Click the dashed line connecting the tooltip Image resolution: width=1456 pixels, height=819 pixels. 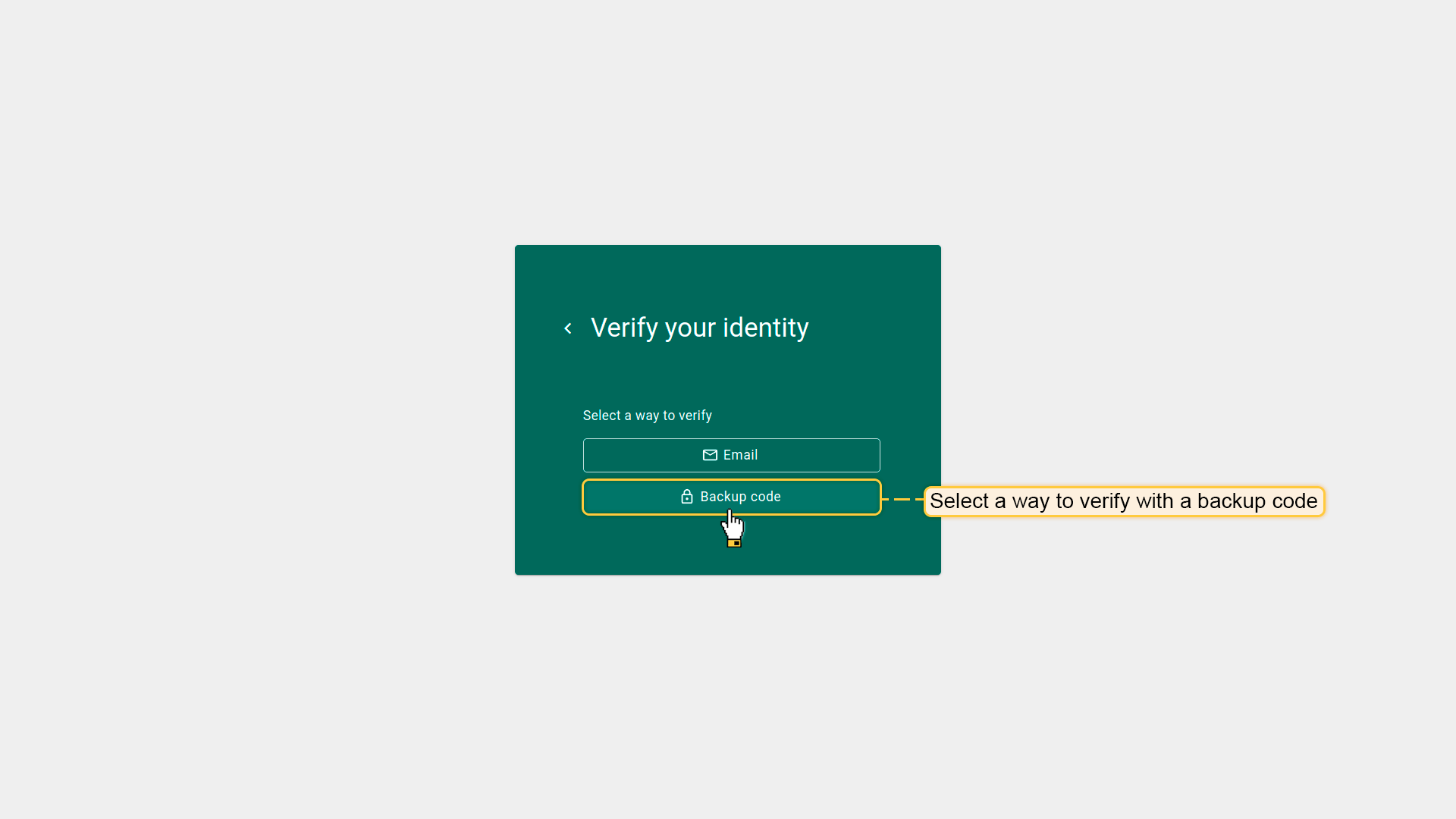click(902, 499)
